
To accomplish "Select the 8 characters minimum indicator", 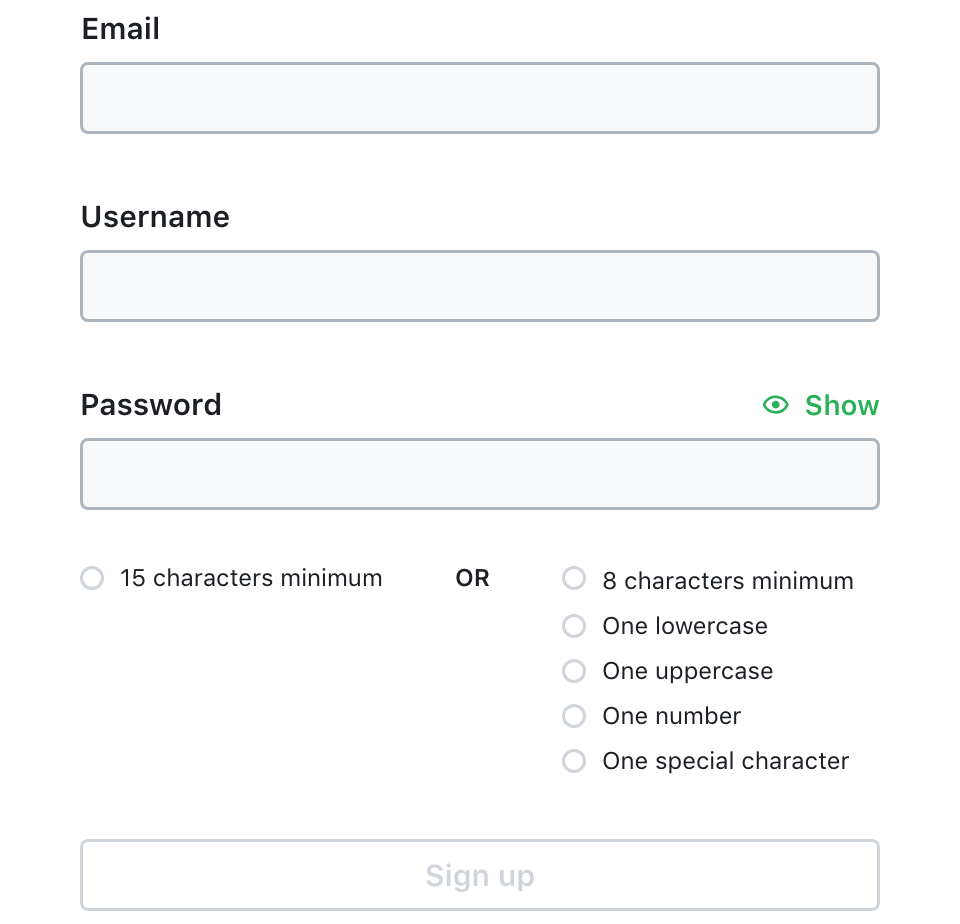I will 574,578.
